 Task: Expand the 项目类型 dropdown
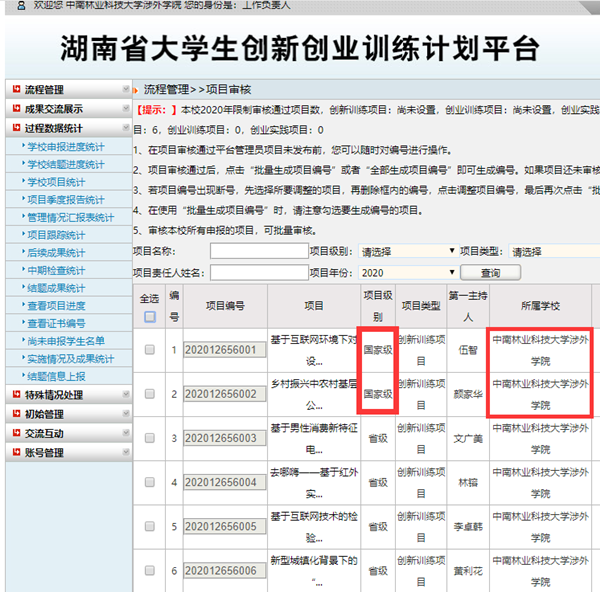(x=553, y=251)
